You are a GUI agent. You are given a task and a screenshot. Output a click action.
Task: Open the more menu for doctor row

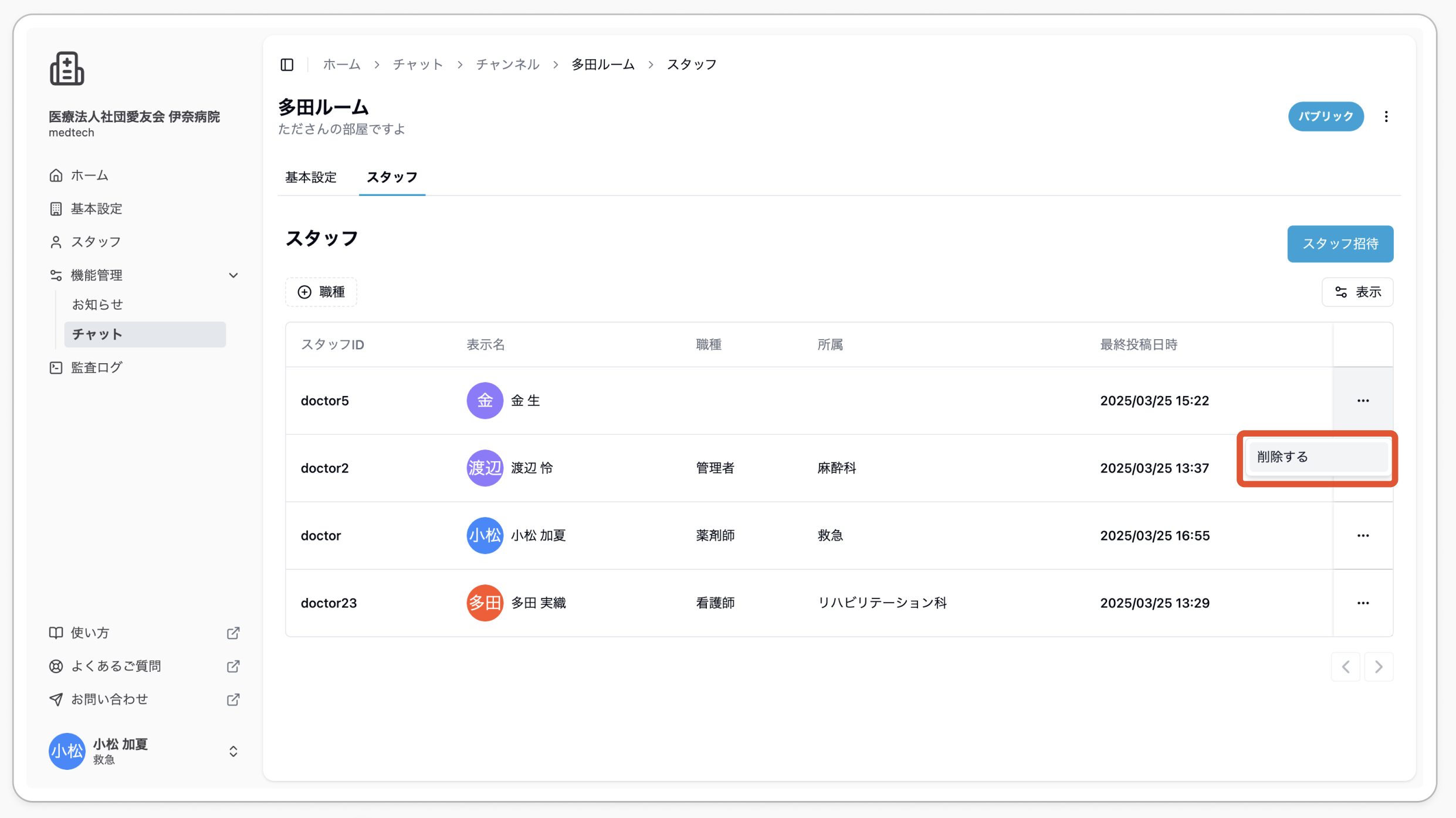click(x=1363, y=536)
